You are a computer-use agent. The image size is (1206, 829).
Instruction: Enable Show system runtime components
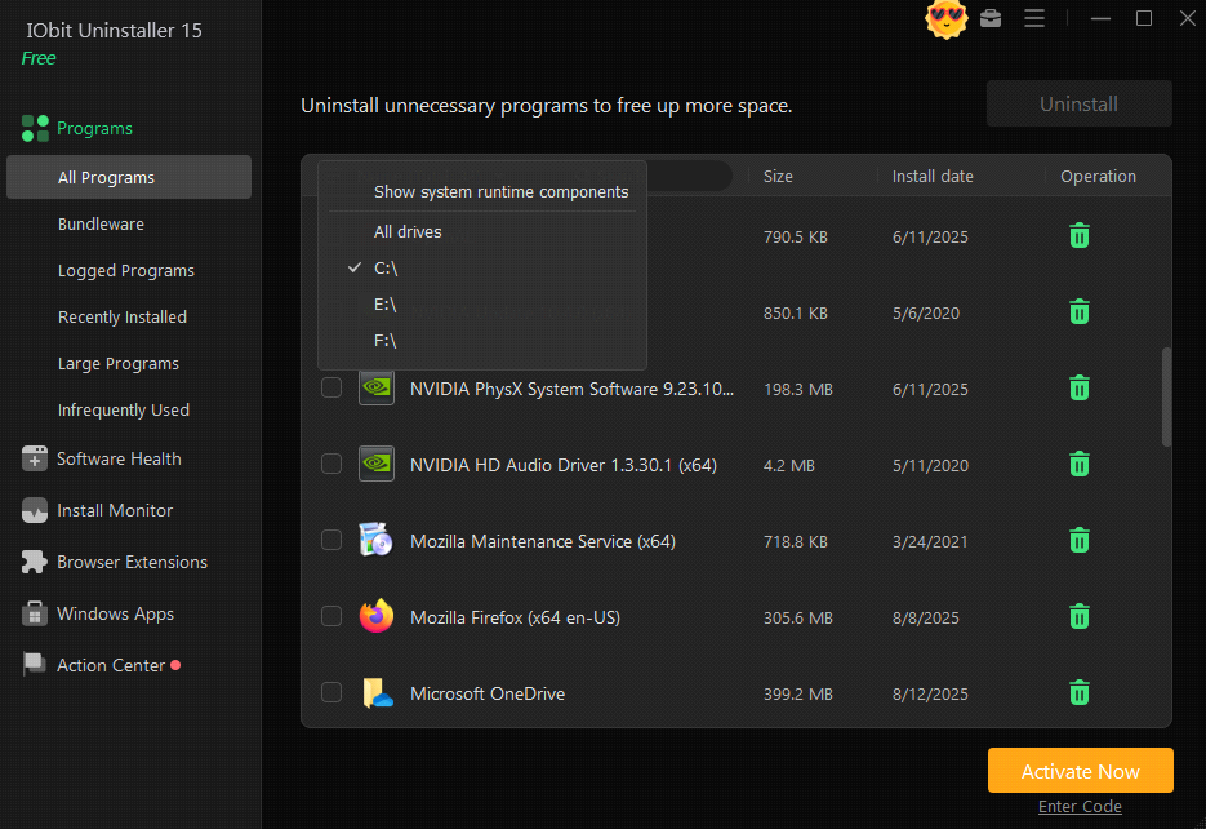coord(500,192)
